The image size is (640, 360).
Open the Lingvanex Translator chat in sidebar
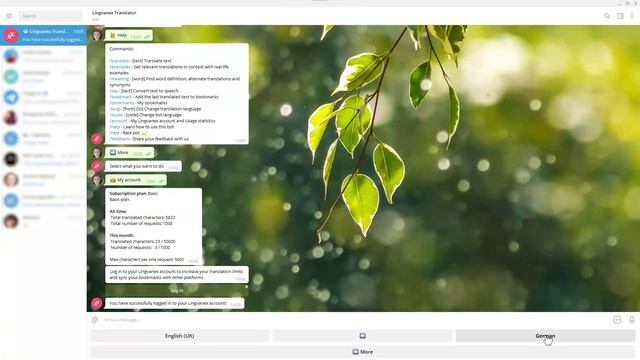coord(43,36)
